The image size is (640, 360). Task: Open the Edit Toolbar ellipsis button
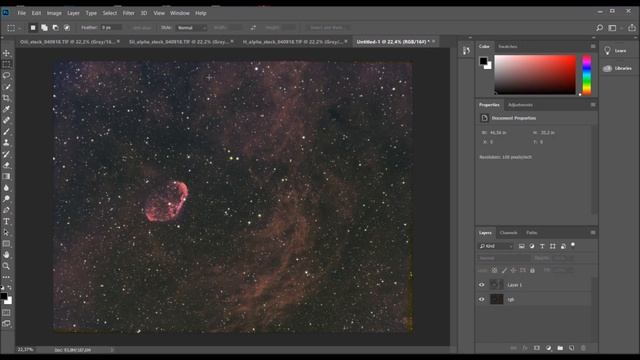tap(7, 277)
